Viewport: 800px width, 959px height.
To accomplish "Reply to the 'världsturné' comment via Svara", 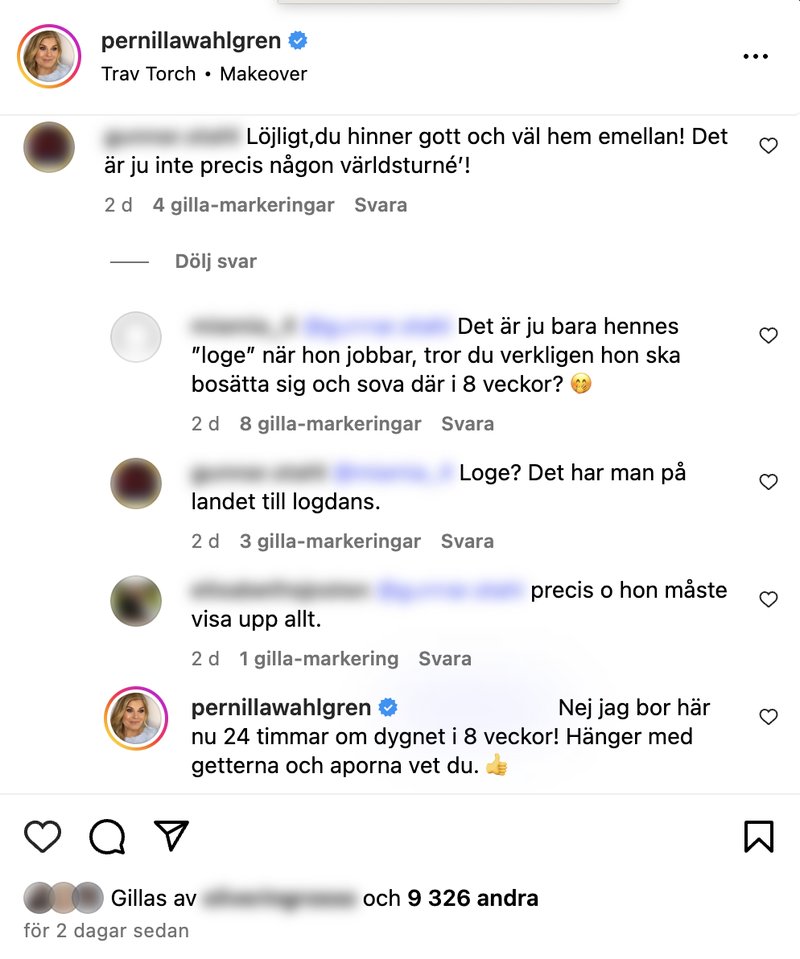I will pyautogui.click(x=380, y=205).
